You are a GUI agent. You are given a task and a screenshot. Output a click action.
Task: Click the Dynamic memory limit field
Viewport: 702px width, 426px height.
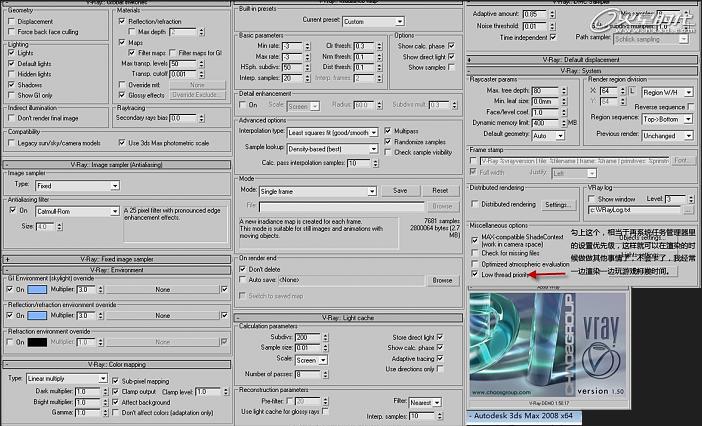[545, 123]
